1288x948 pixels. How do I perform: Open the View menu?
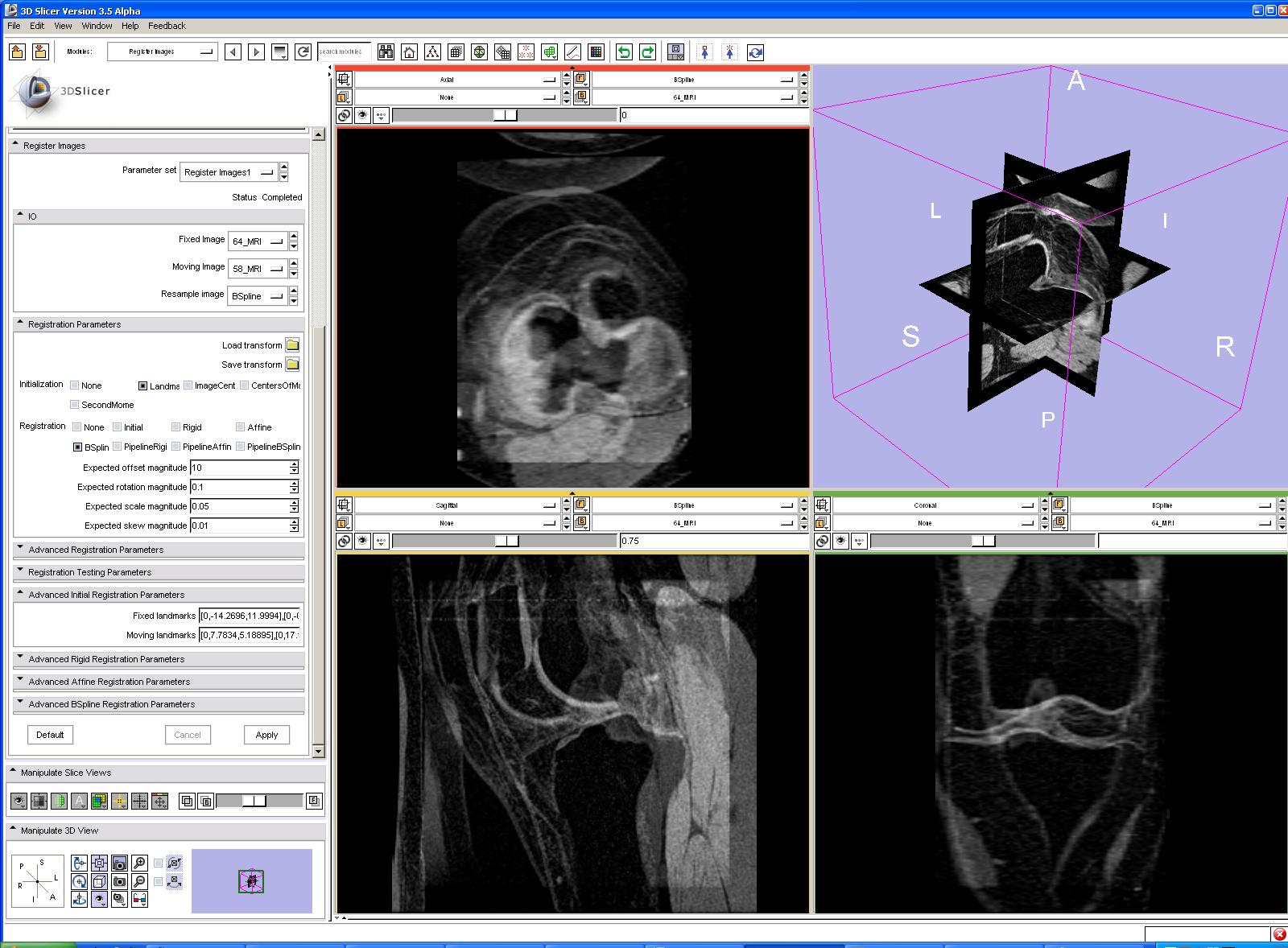[x=63, y=26]
